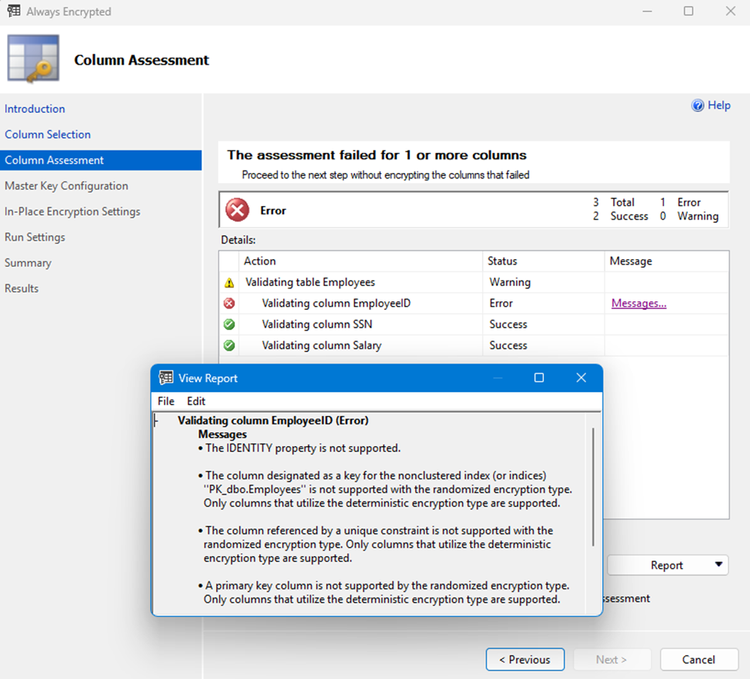Click the nonclustered index PK_dbo.Employees message
This screenshot has height=679, width=750.
(385, 489)
